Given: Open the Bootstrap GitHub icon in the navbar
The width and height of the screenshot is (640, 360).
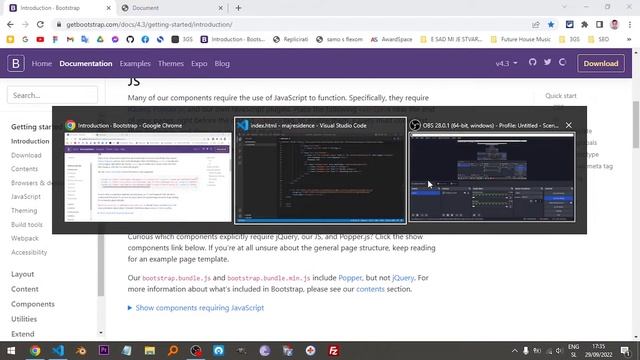Looking at the screenshot, I should pyautogui.click(x=532, y=62).
